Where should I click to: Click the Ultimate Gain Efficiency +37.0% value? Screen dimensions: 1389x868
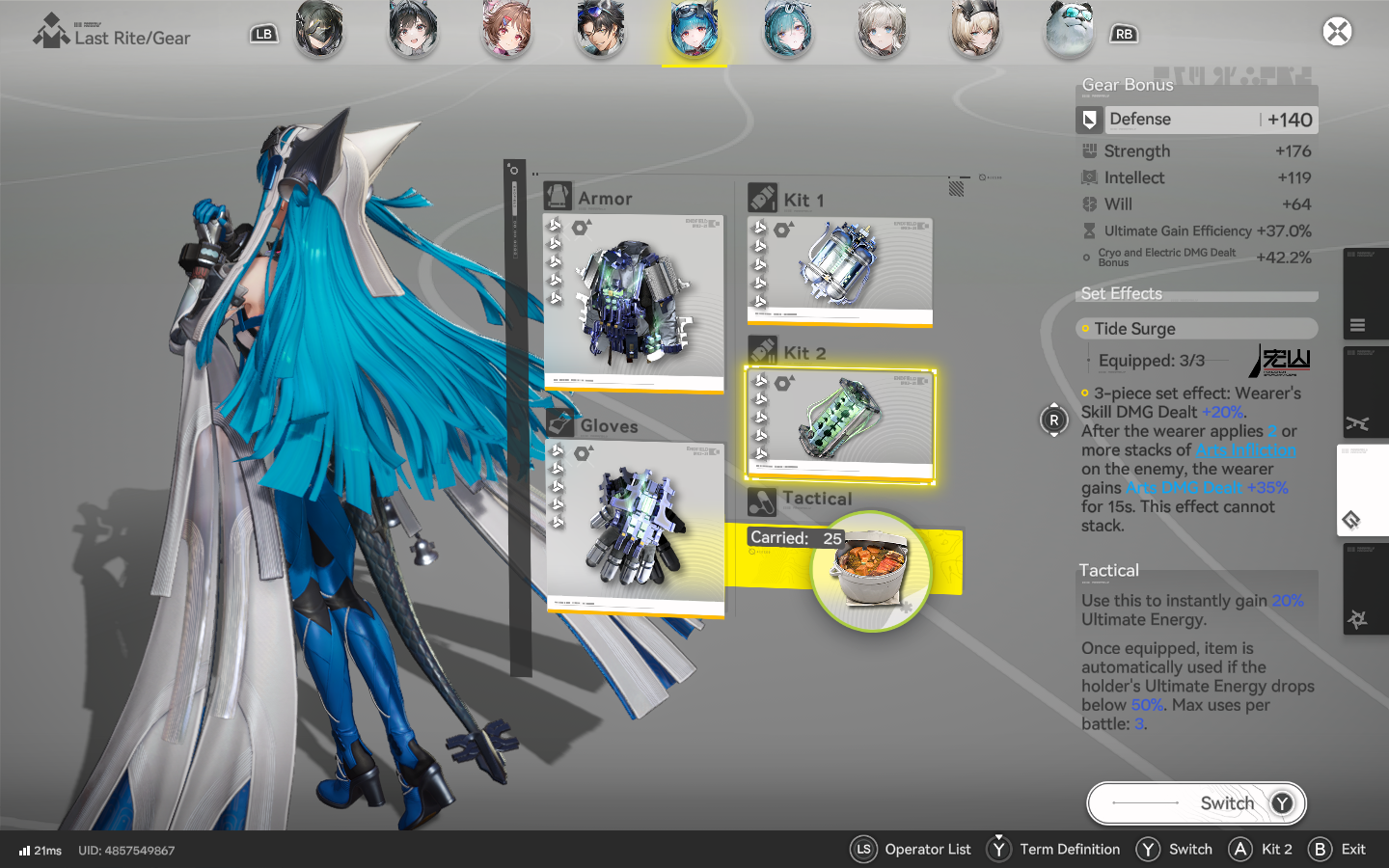[x=1284, y=231]
